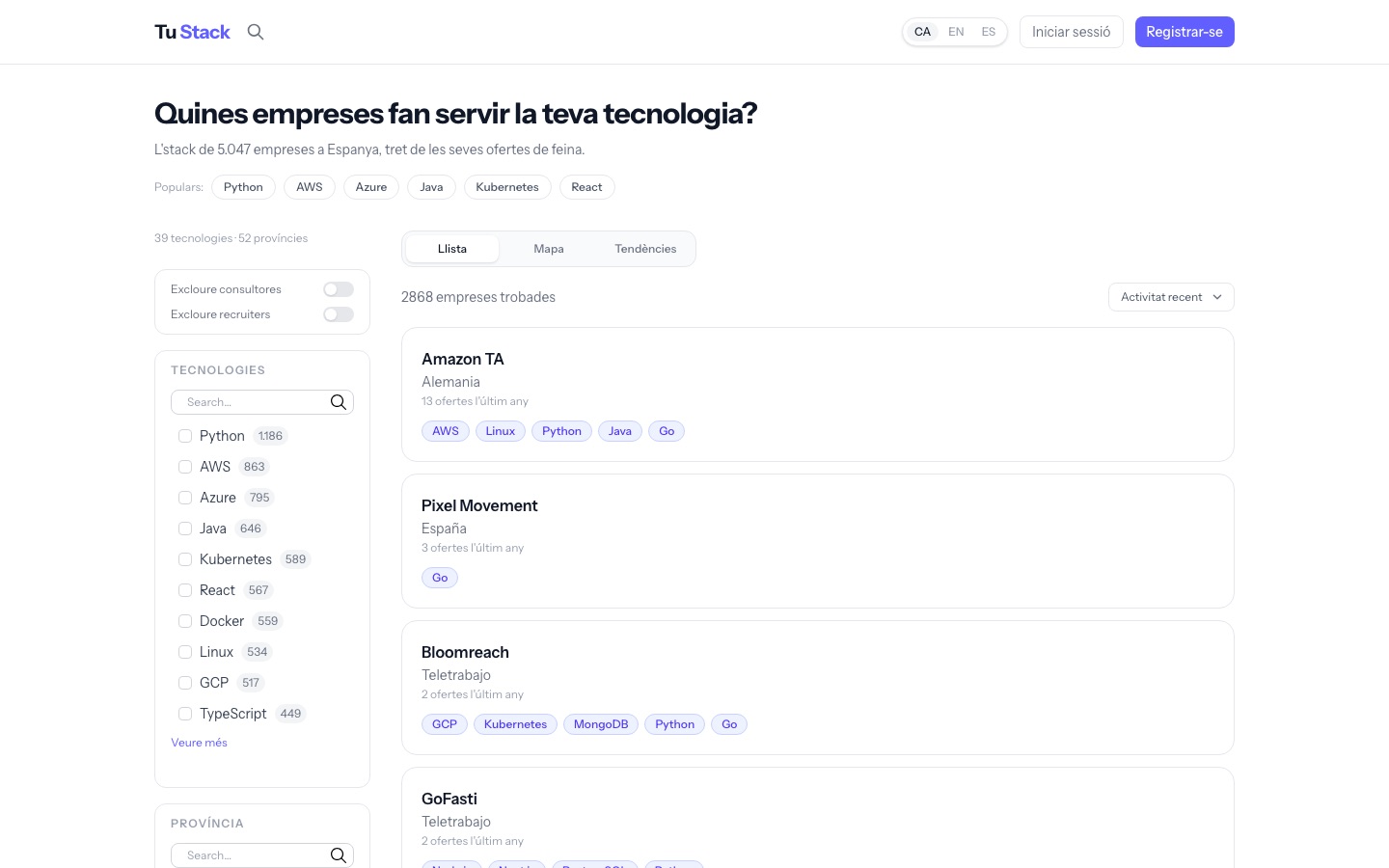Check the AWS technology checkbox

[x=185, y=467]
